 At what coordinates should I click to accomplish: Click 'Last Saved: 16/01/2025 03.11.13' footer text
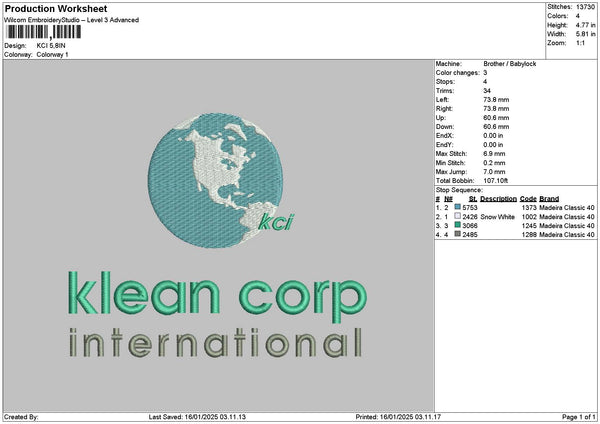197,417
